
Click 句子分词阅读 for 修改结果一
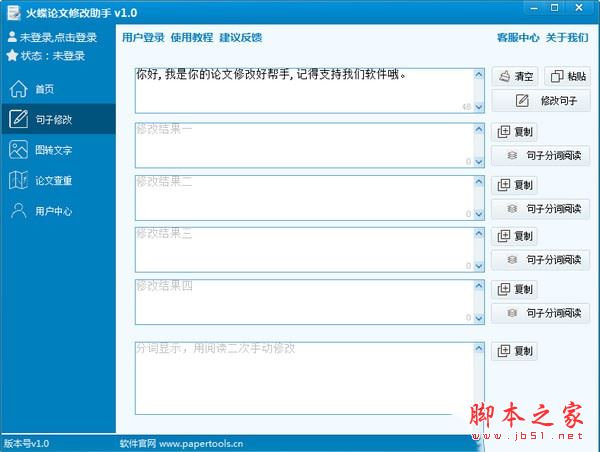[x=541, y=155]
